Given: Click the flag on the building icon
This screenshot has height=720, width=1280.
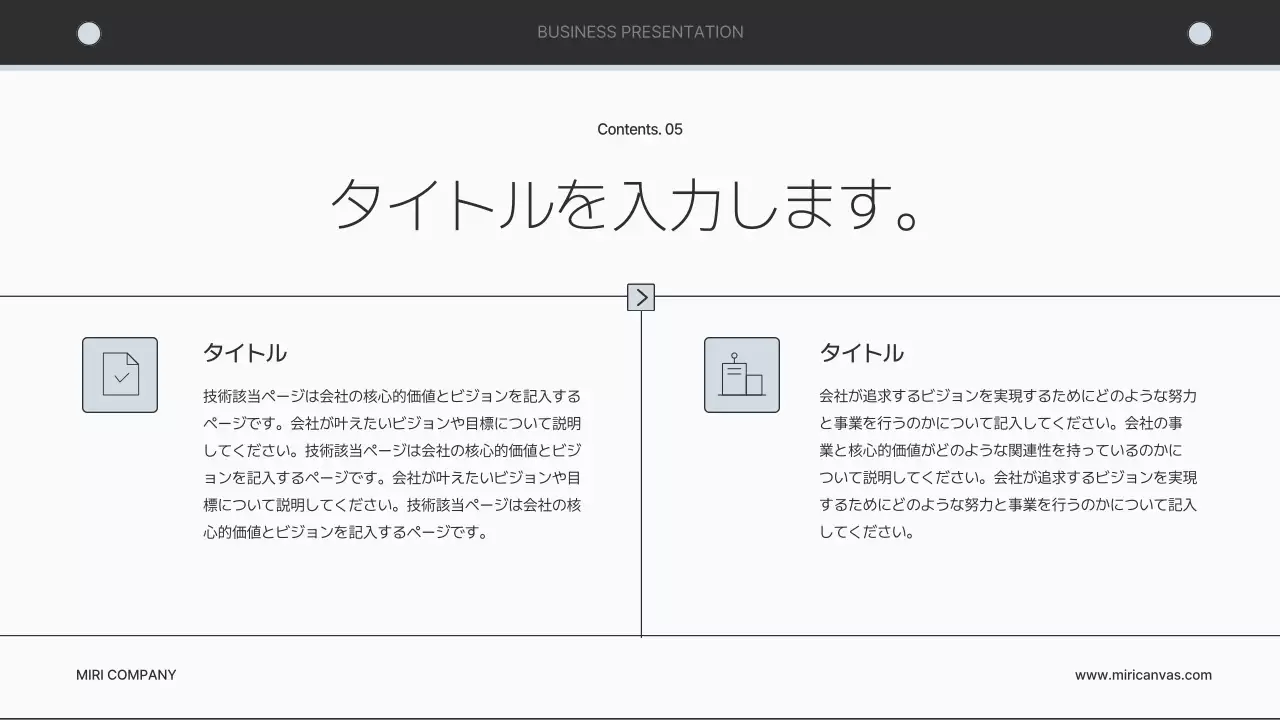Looking at the screenshot, I should (736, 357).
